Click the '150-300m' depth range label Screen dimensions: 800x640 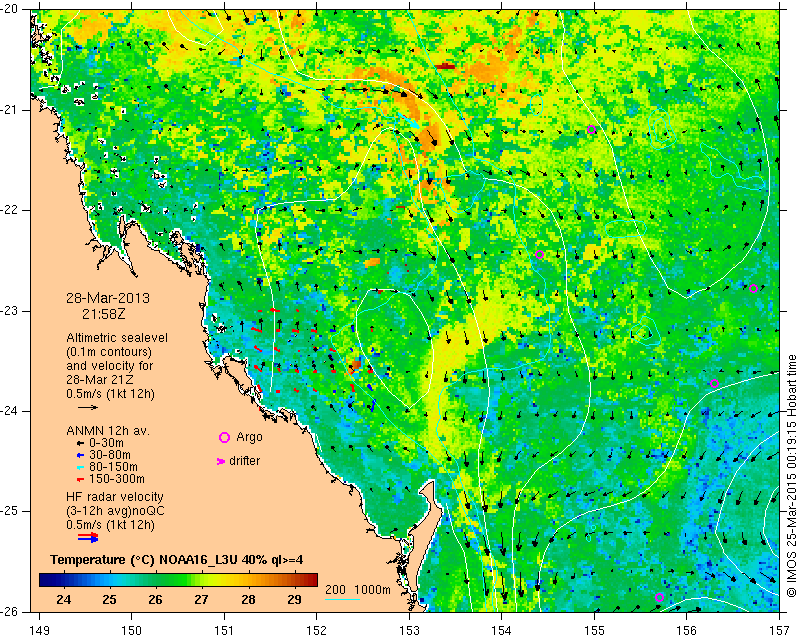(117, 479)
